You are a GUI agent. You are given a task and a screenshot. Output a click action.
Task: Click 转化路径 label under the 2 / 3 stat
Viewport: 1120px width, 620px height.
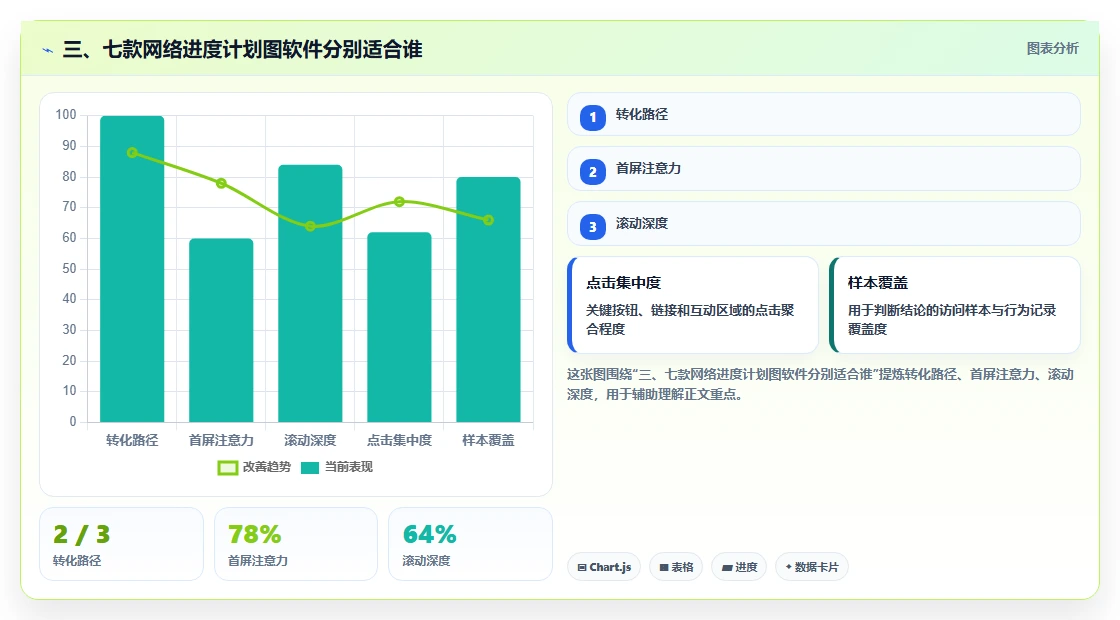(x=77, y=561)
